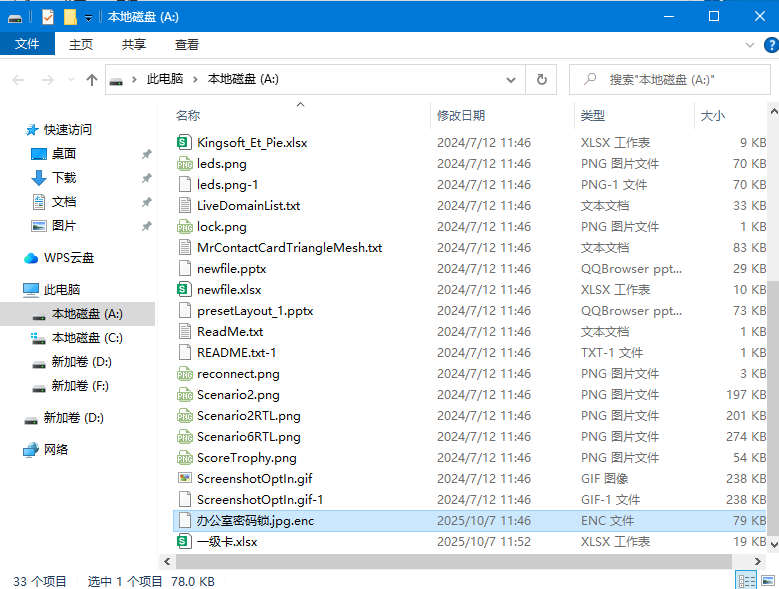The image size is (779, 589).
Task: Open the Customize Quick Access Toolbar dropdown
Action: (88, 18)
